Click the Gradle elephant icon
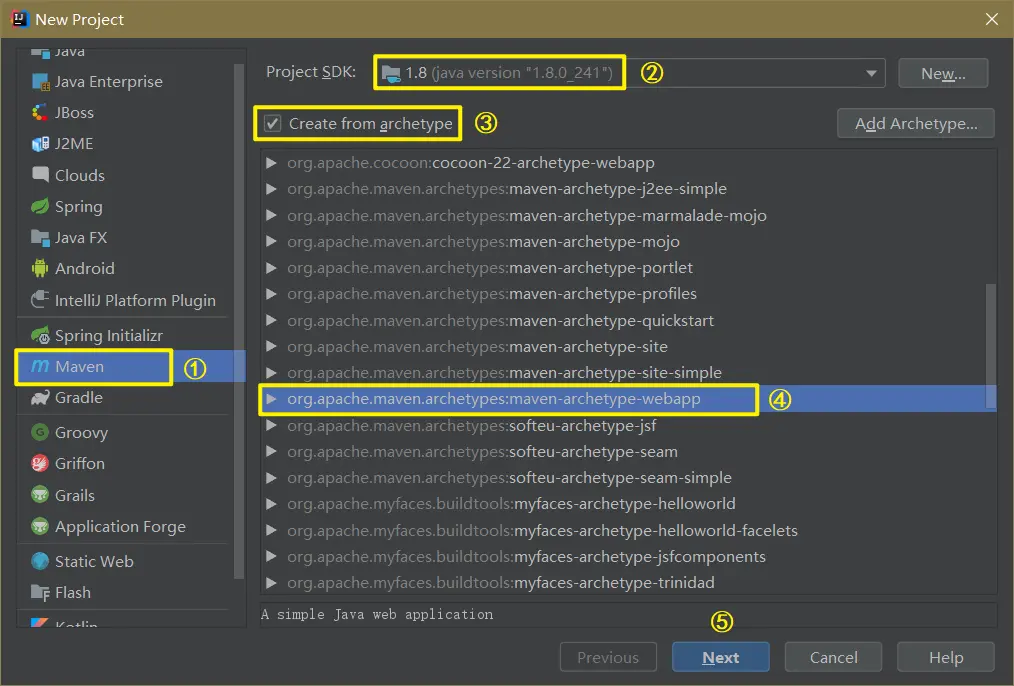This screenshot has width=1014, height=686. (x=40, y=398)
